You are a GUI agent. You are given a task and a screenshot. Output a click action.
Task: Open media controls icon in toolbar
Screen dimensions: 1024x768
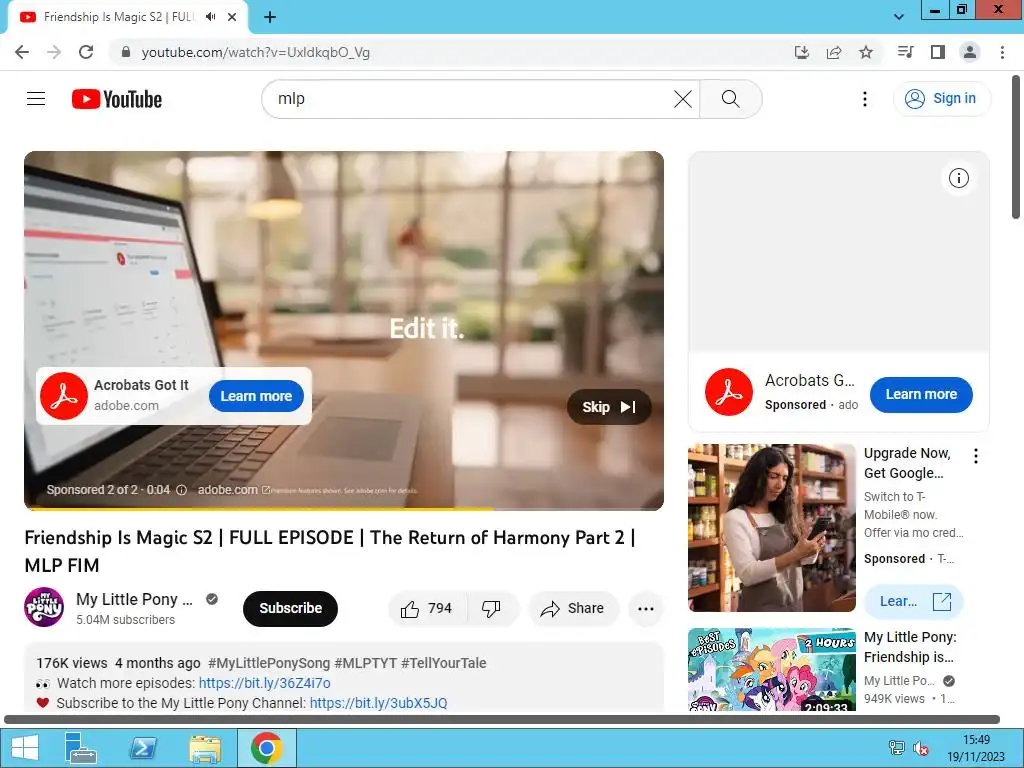click(905, 52)
